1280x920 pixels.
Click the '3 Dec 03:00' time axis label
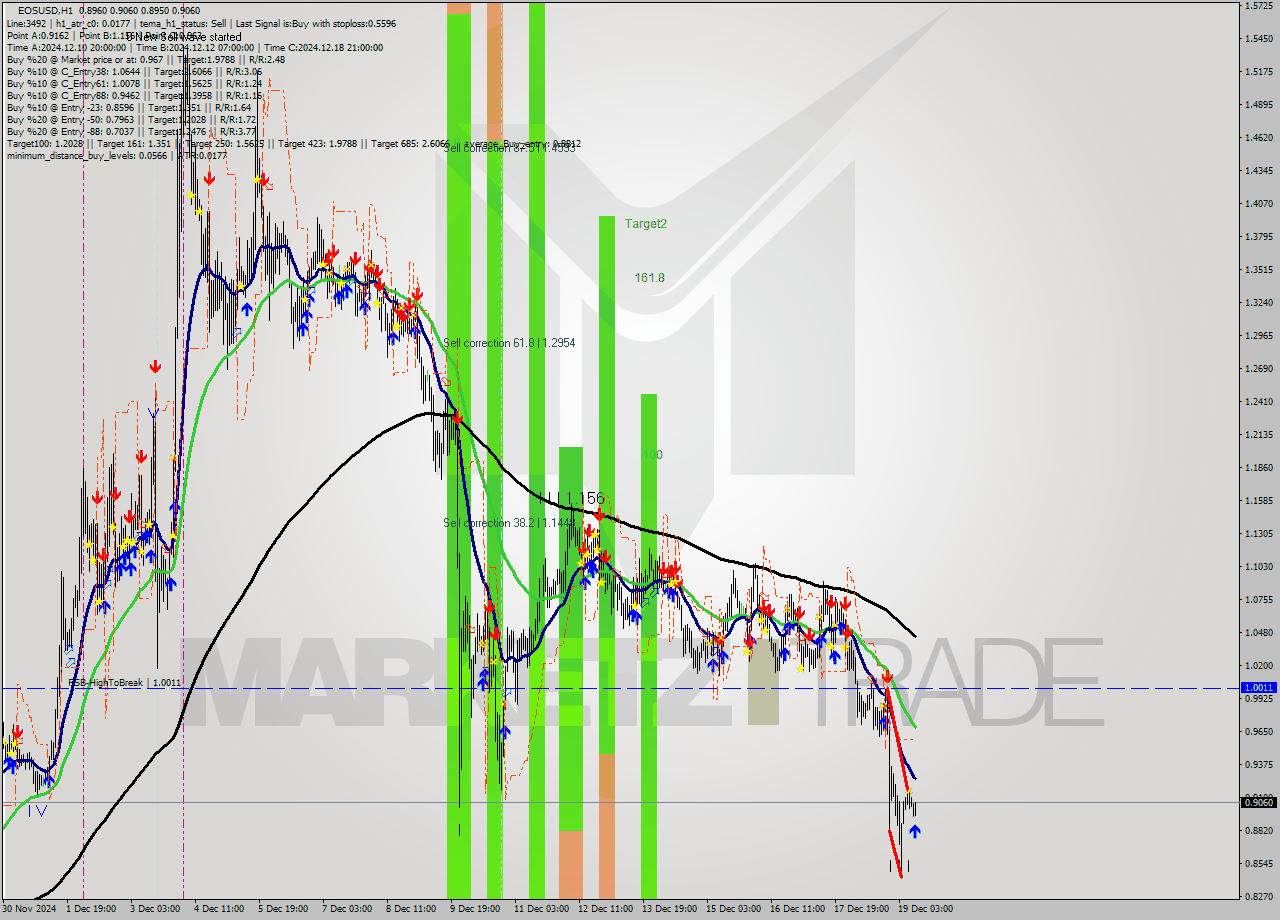pos(155,909)
